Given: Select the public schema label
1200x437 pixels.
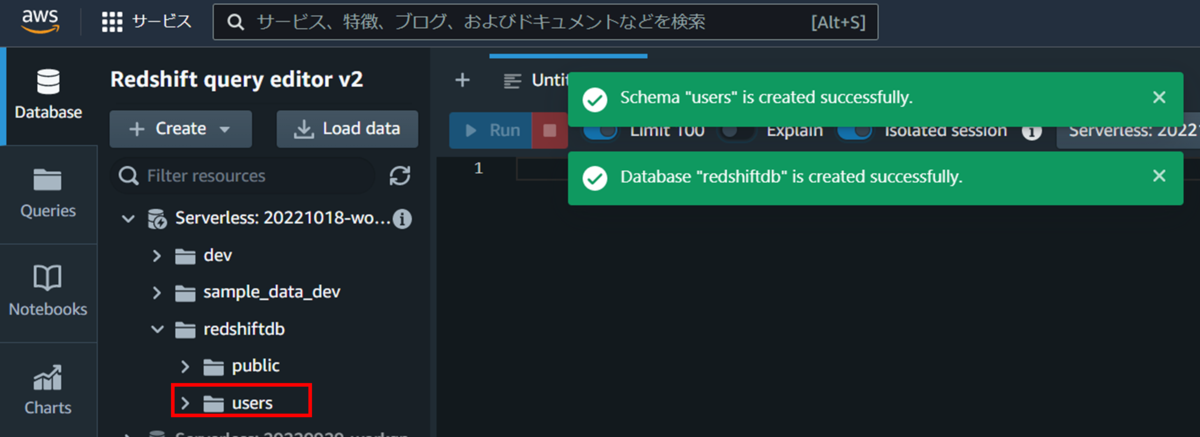Looking at the screenshot, I should 256,366.
